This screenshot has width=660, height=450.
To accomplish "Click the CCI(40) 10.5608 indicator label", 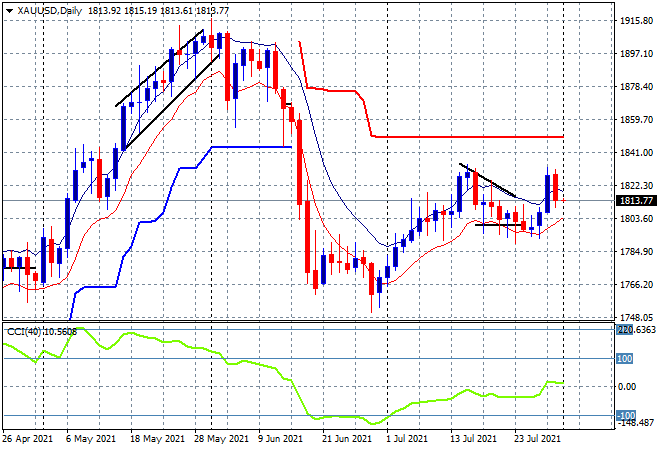I will point(42,332).
